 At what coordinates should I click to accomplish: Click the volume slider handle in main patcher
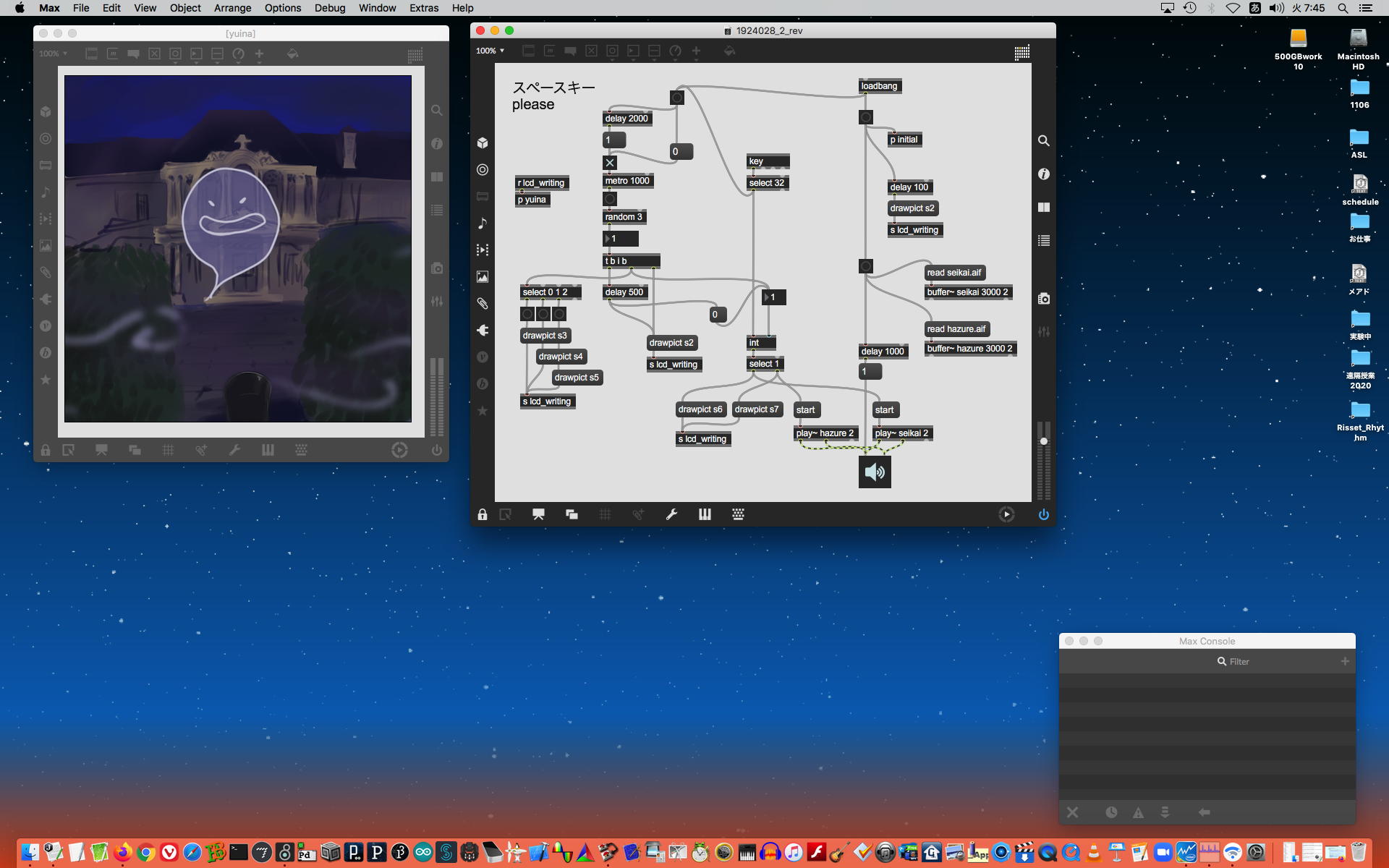click(x=1043, y=441)
